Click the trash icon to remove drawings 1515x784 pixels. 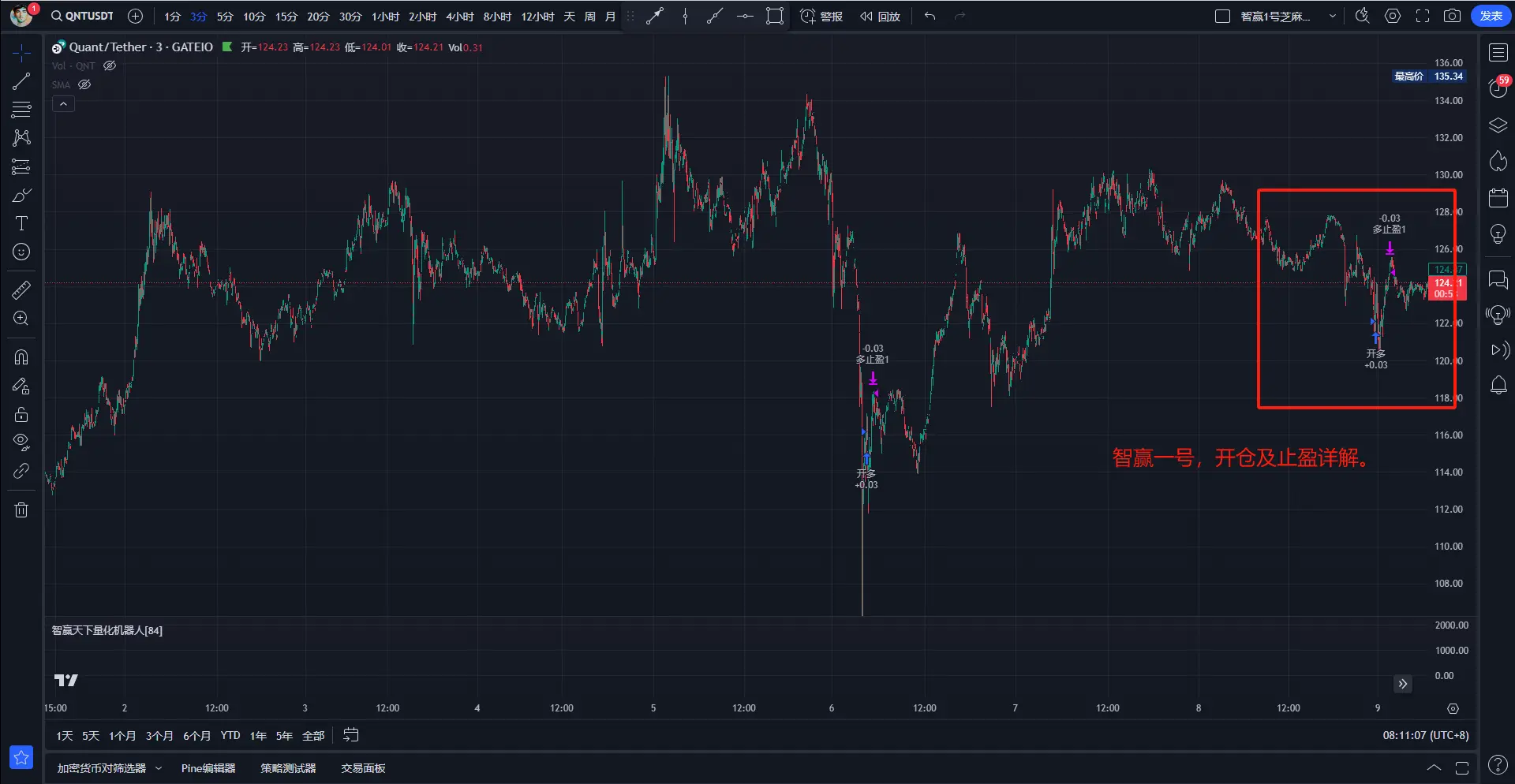(21, 510)
